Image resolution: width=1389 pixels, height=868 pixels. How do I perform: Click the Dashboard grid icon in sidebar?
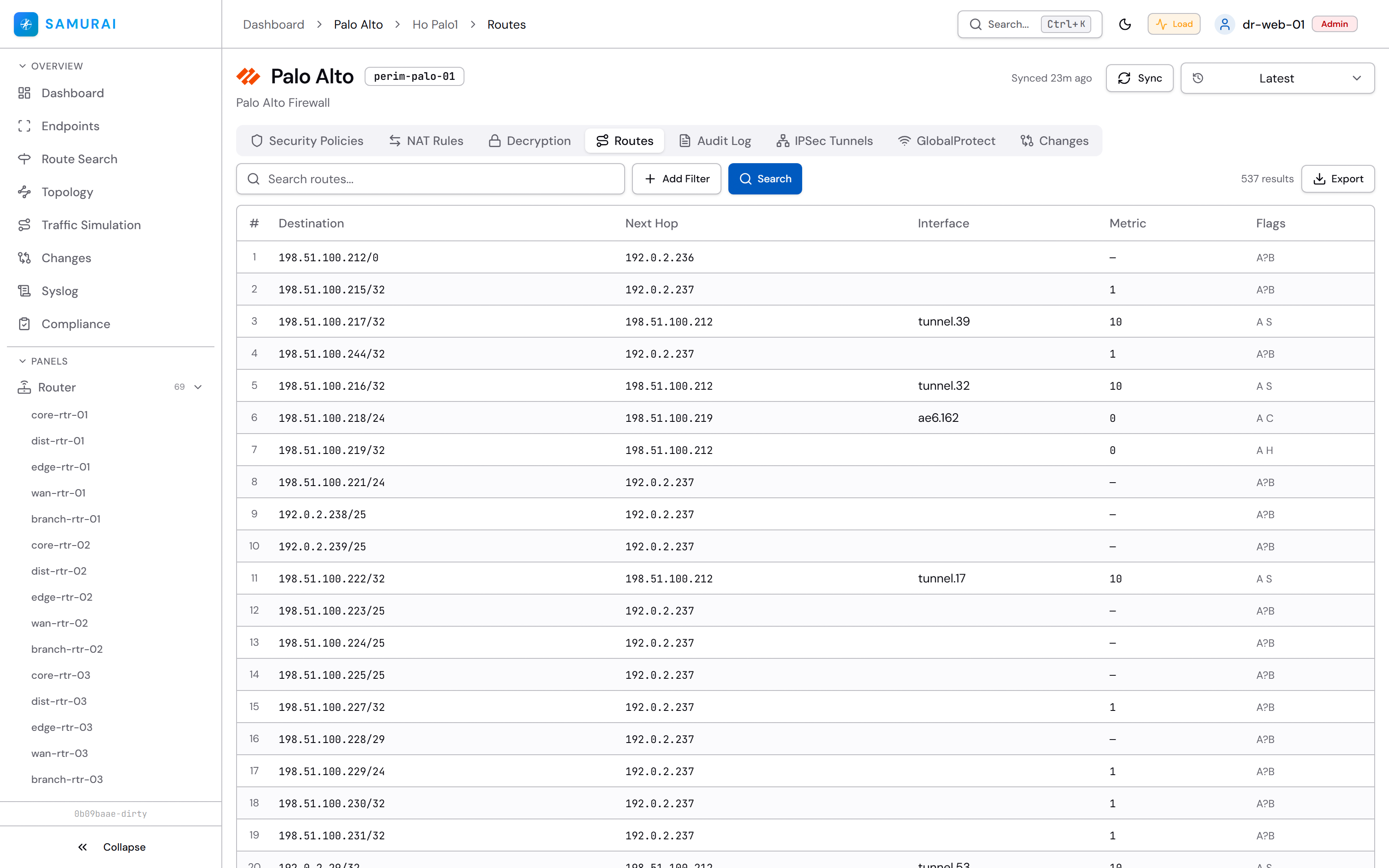point(24,93)
